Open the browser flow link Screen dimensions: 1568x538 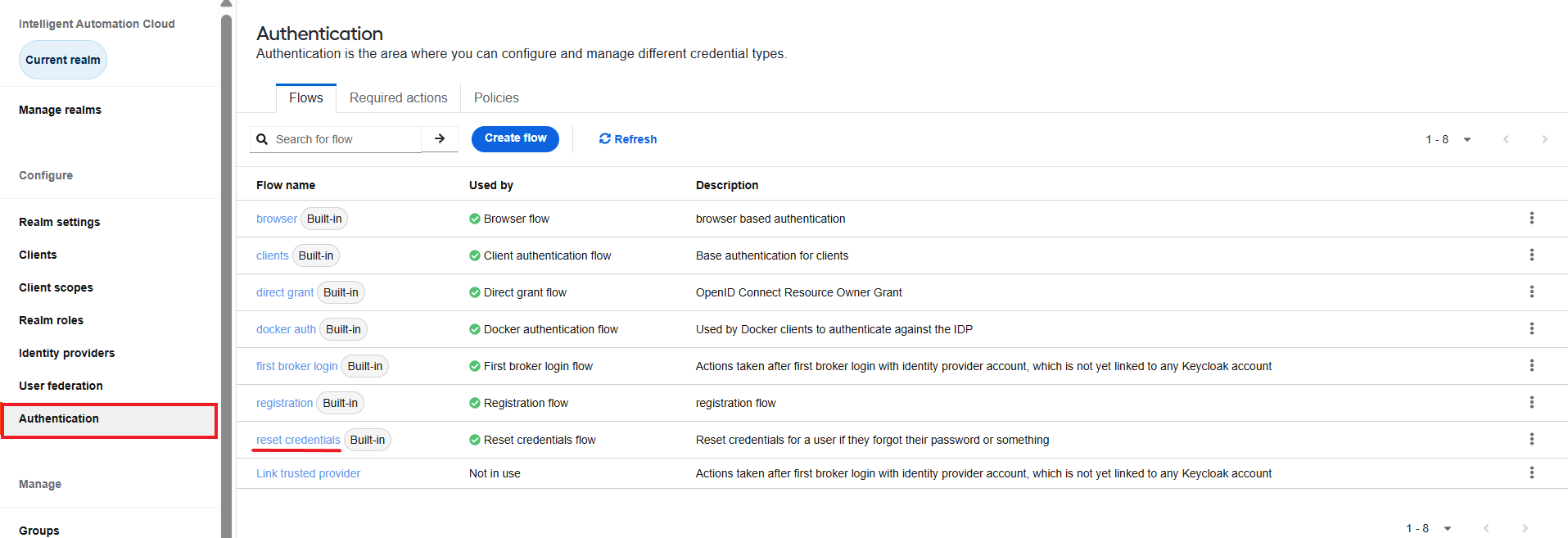pos(277,219)
